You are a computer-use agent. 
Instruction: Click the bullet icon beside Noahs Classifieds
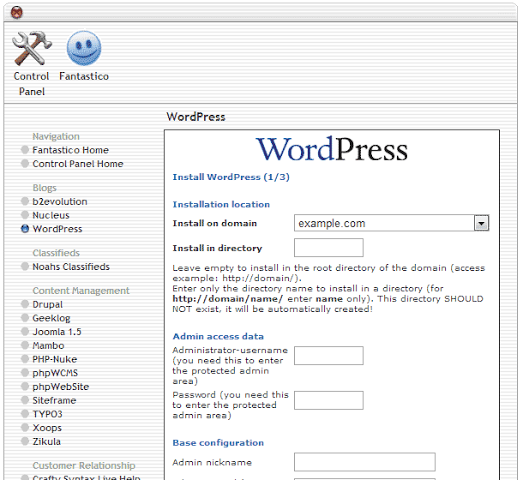[25, 266]
